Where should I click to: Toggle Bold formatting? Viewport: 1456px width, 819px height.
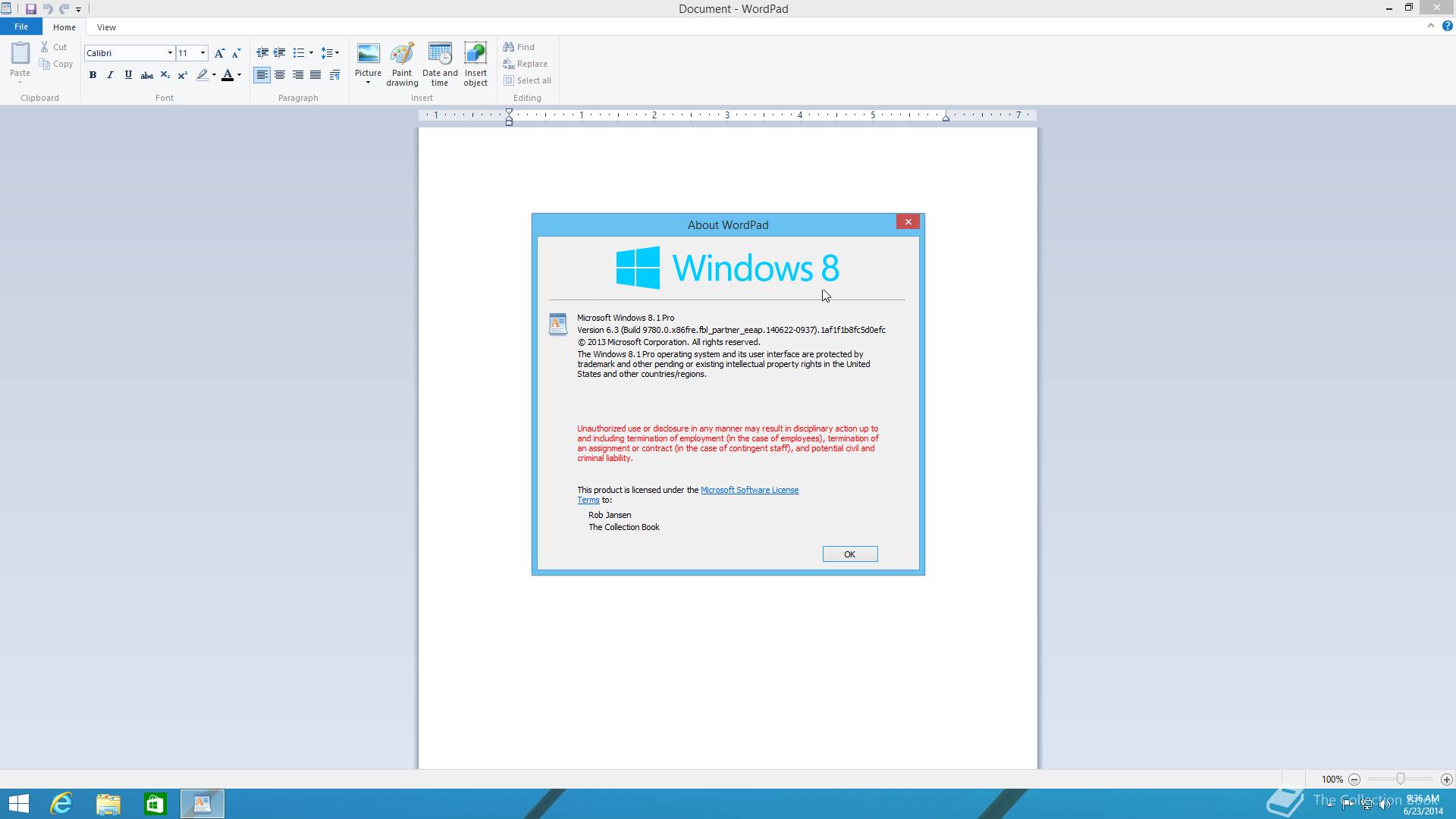coord(93,75)
